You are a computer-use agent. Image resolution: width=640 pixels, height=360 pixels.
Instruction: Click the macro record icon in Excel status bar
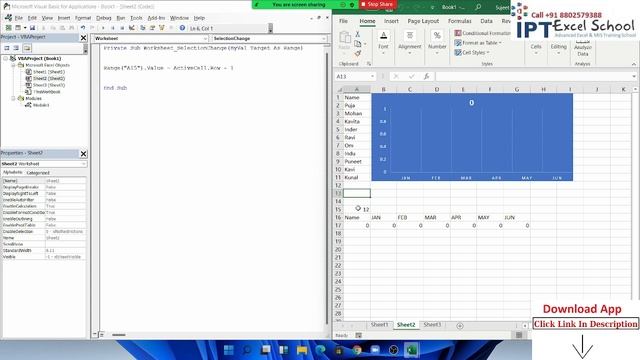(x=358, y=335)
